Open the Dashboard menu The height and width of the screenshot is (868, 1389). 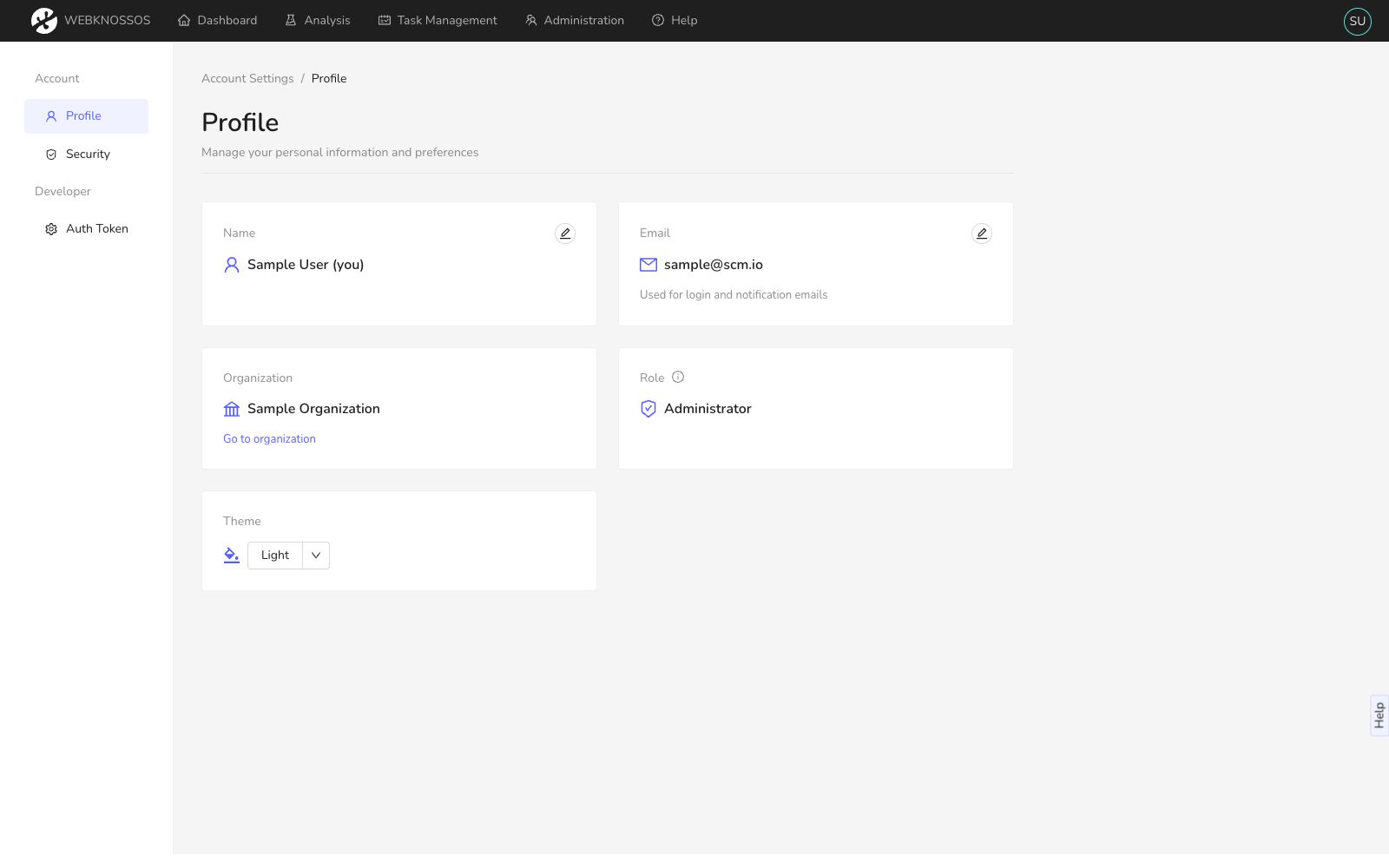217,20
